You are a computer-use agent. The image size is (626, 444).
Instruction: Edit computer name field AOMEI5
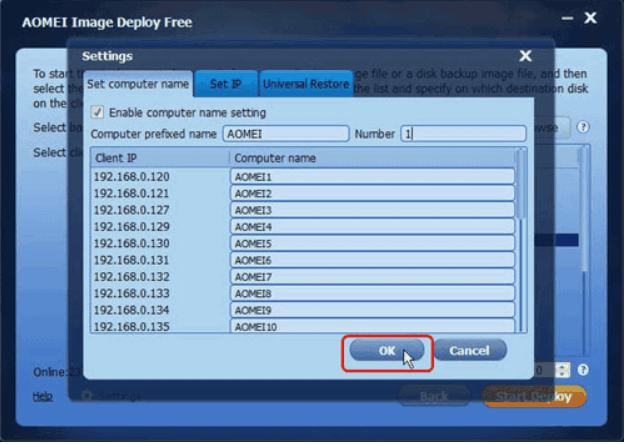pyautogui.click(x=372, y=244)
